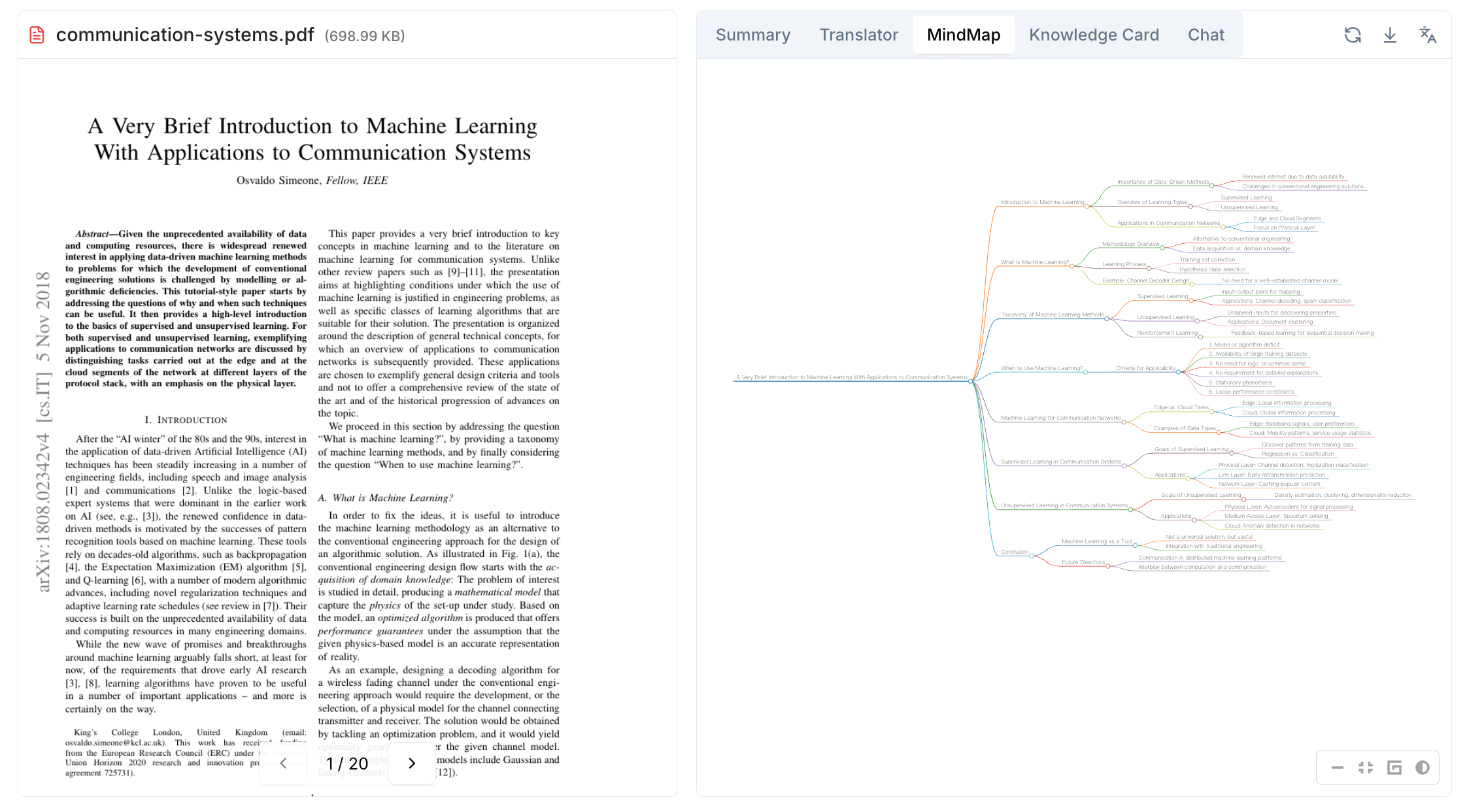
Task: Click the recurse/spiral square icon in mind map toolbar
Action: point(1394,768)
